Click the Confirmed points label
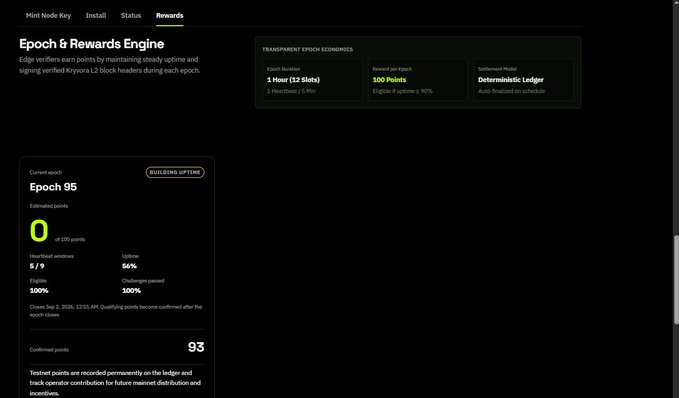This screenshot has width=679, height=398. [x=49, y=350]
